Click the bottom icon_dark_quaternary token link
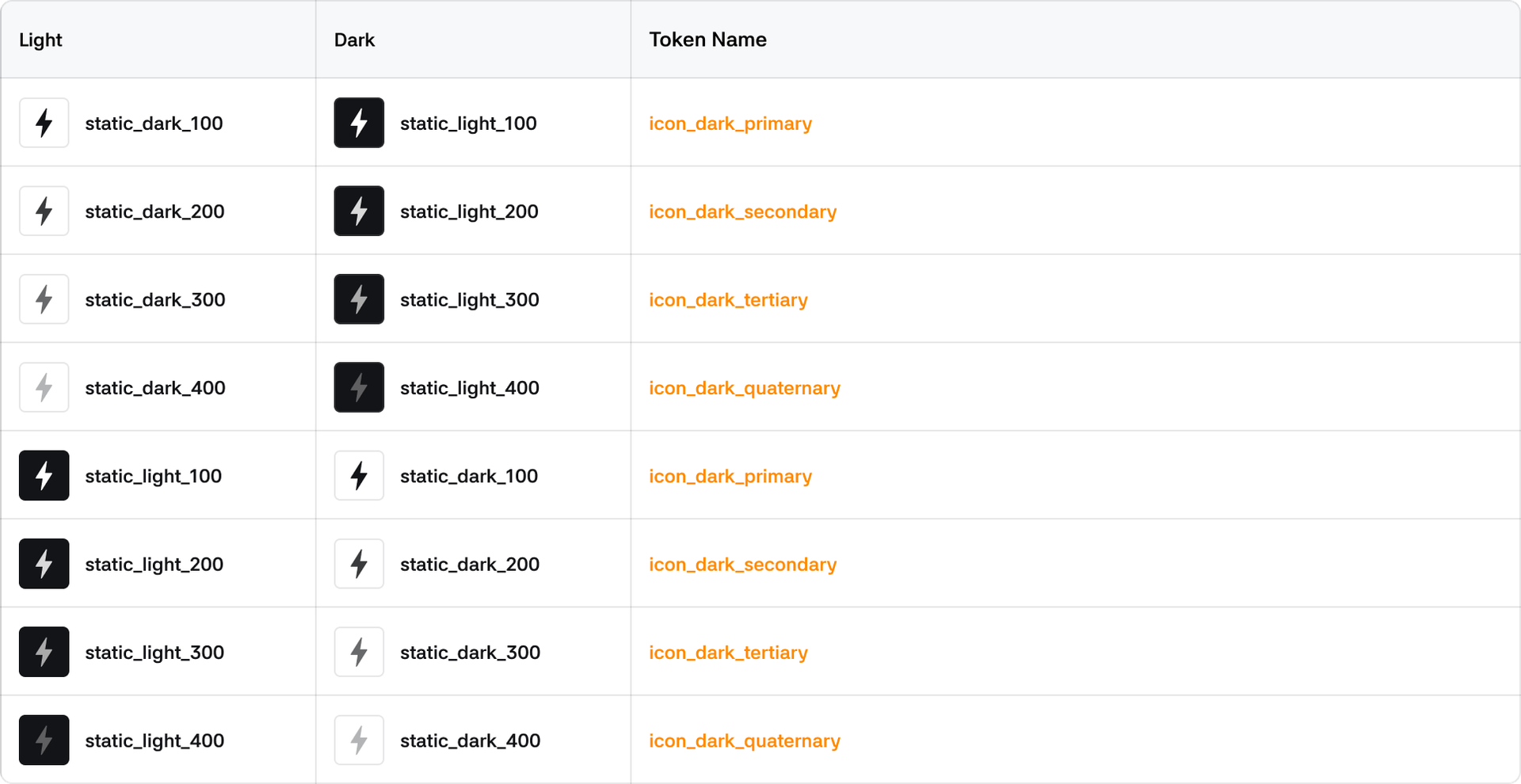 click(x=744, y=741)
